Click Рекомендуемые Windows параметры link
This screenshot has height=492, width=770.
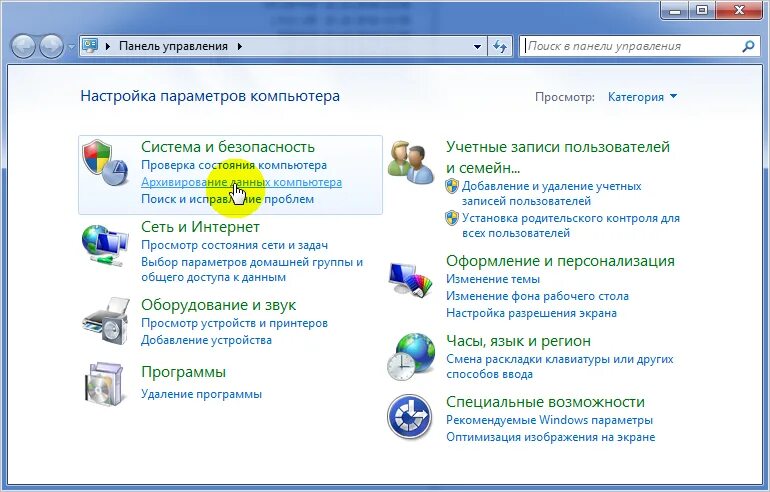(550, 420)
